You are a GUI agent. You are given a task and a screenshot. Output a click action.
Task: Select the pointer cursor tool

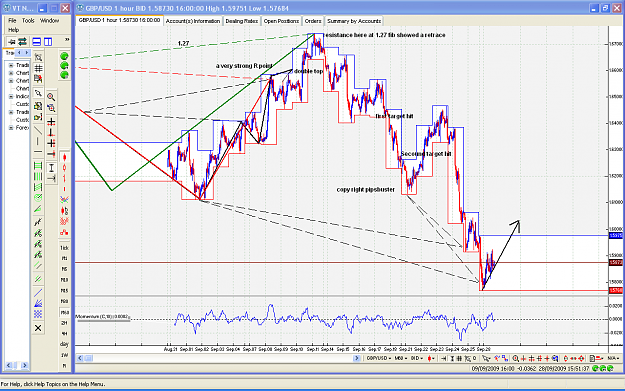(38, 93)
